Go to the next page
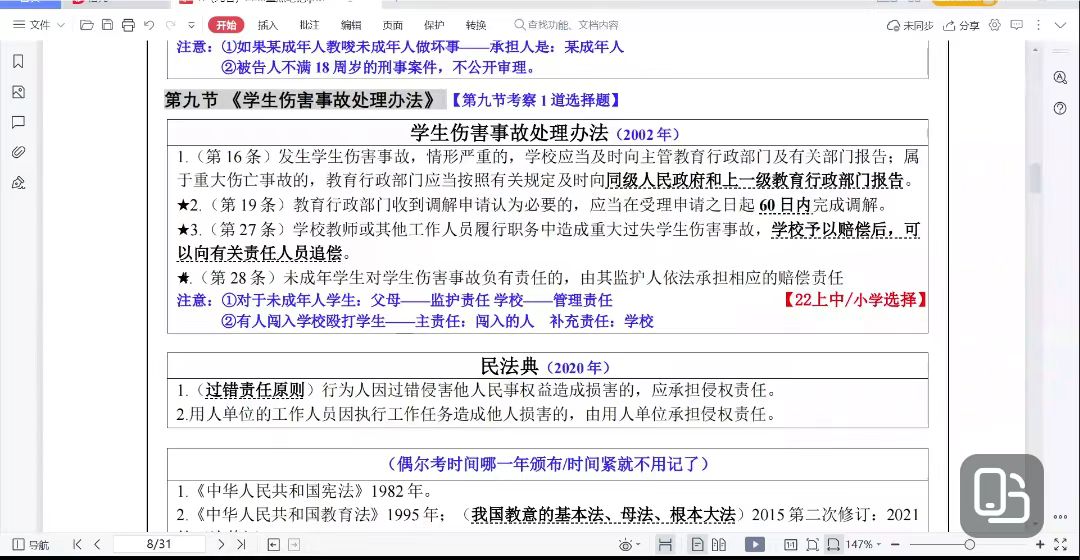This screenshot has height=560, width=1080. coord(221,544)
